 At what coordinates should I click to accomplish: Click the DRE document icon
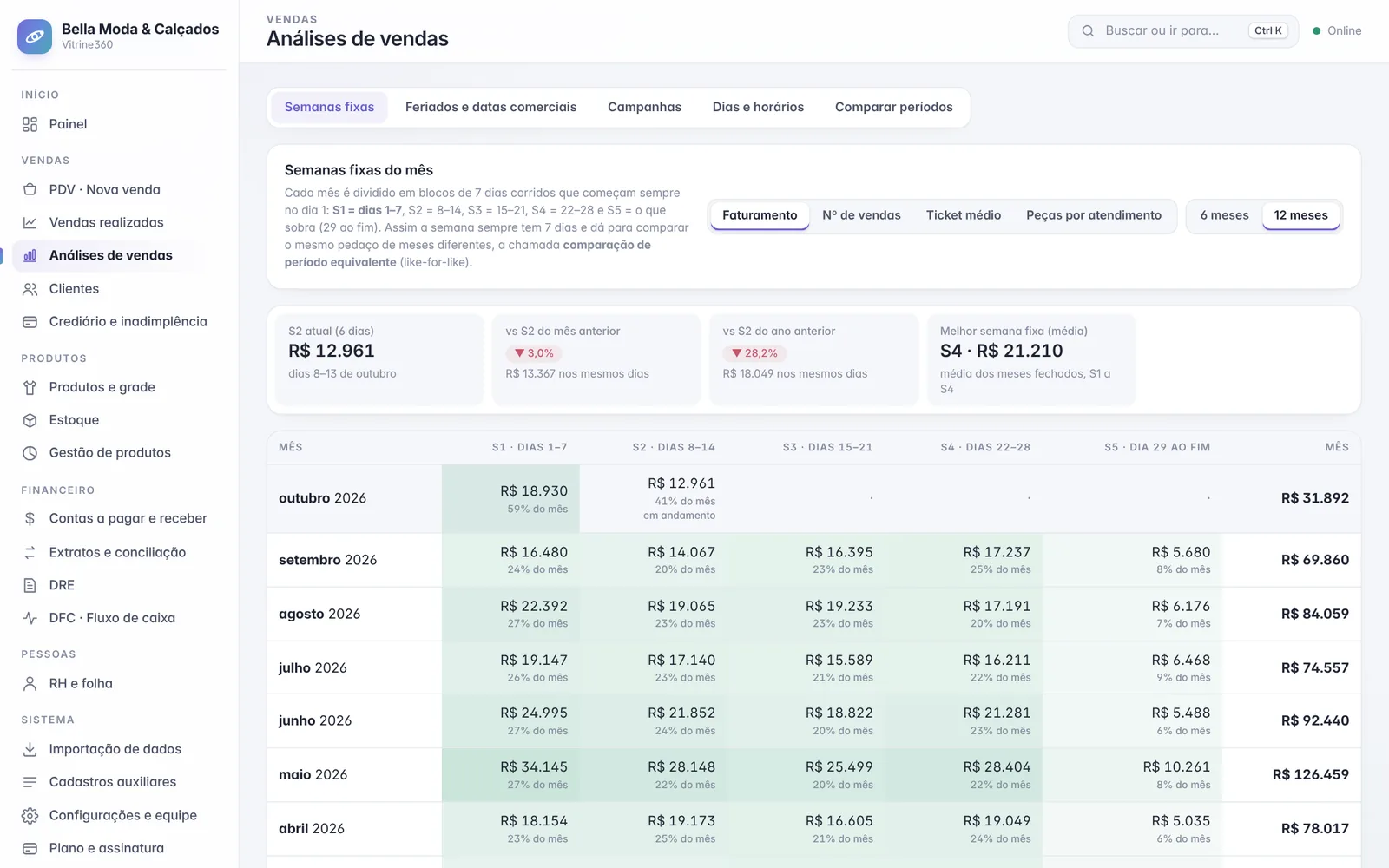30,585
